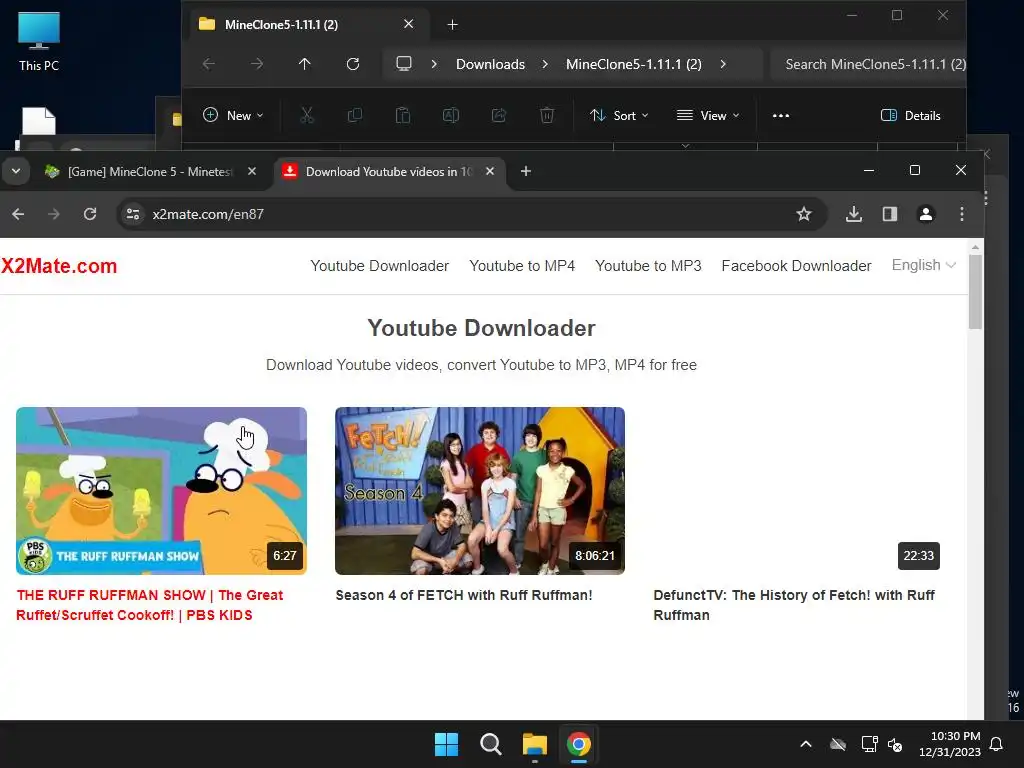
Task: Toggle Chrome side panel icon
Action: (889, 214)
